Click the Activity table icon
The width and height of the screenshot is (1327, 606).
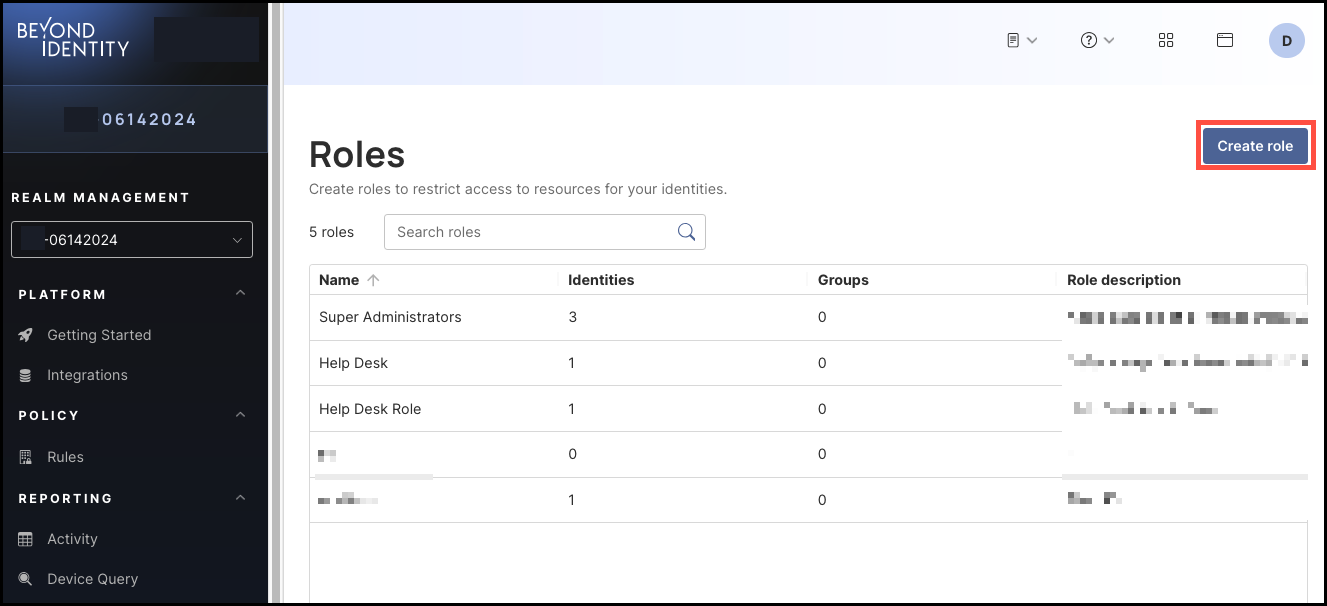26,539
